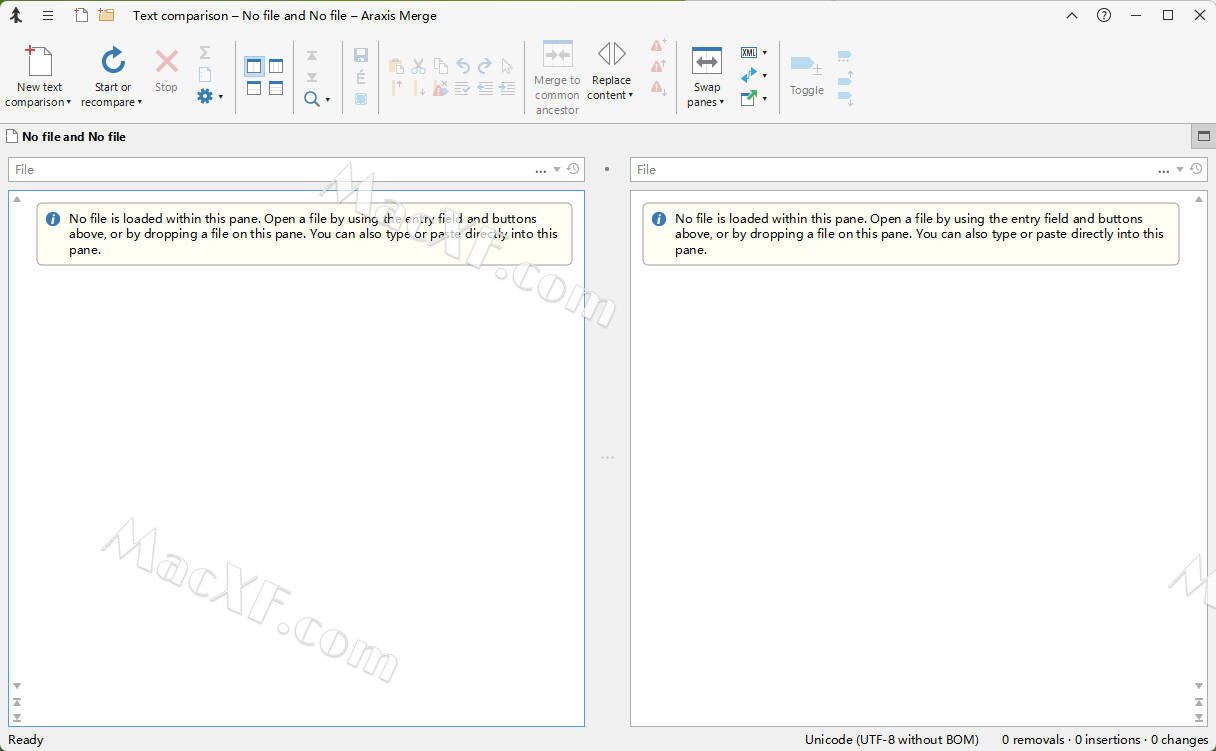Open the right pane file history icon
The image size is (1216, 751).
[1196, 169]
